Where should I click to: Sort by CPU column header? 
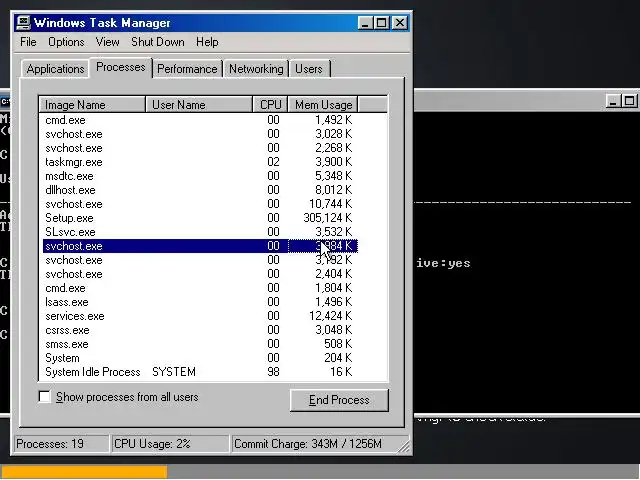pyautogui.click(x=270, y=105)
